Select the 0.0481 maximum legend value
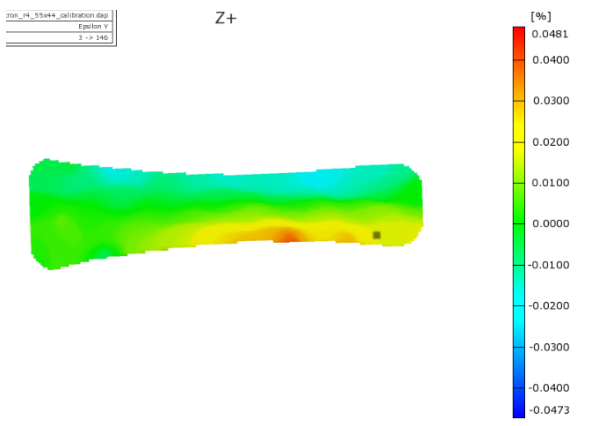592x426 pixels. click(550, 34)
